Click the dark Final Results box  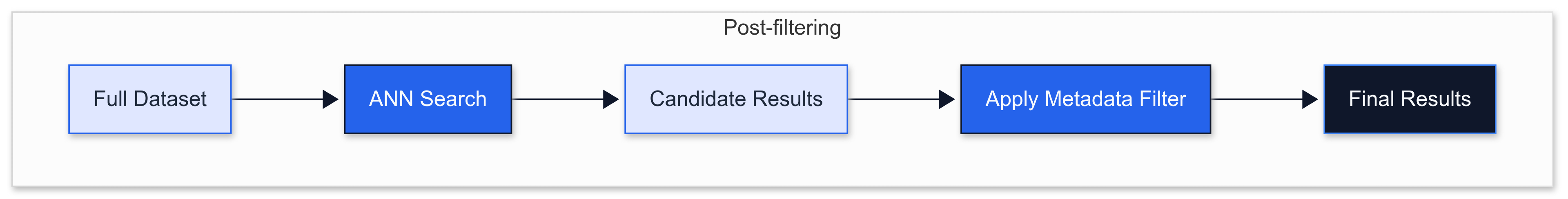(x=1409, y=99)
